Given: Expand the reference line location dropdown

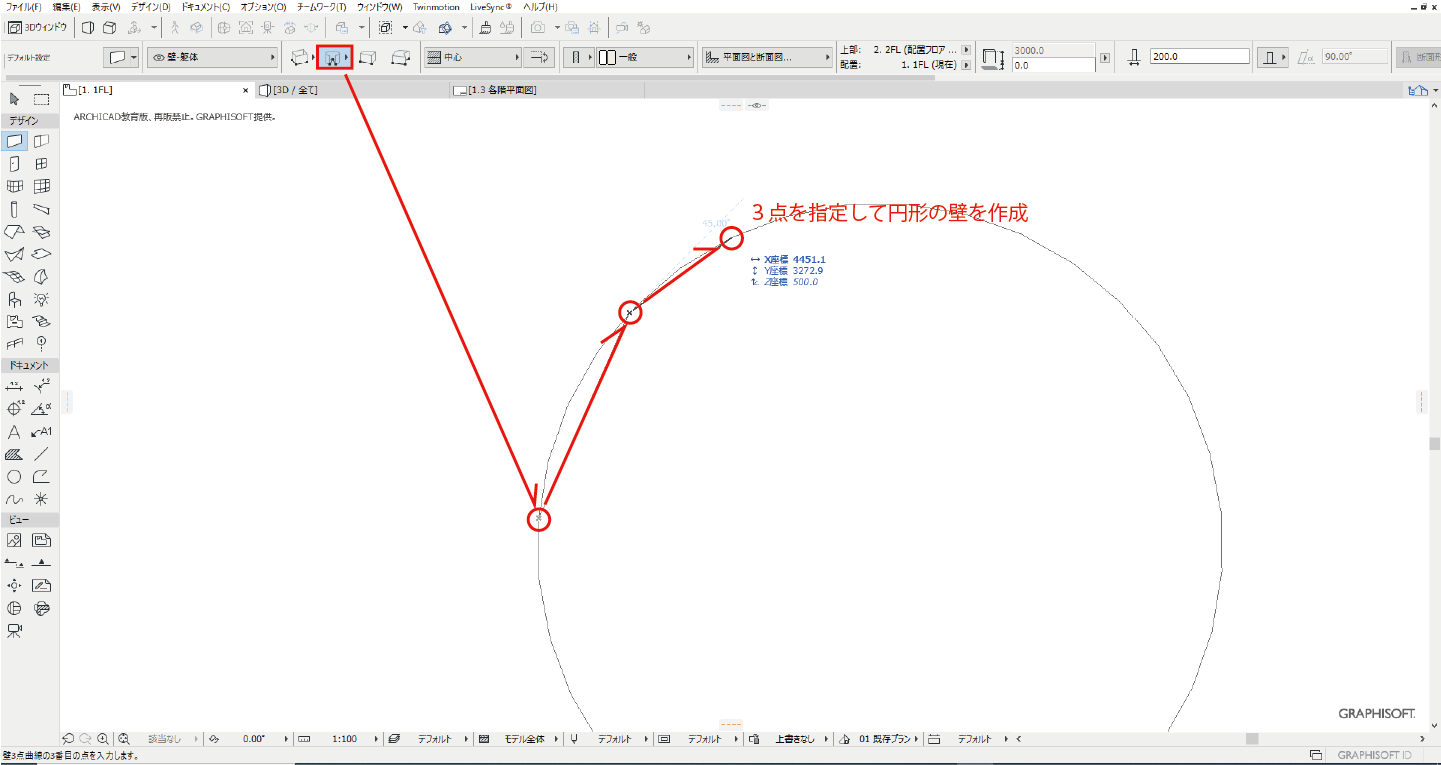Looking at the screenshot, I should 473,58.
